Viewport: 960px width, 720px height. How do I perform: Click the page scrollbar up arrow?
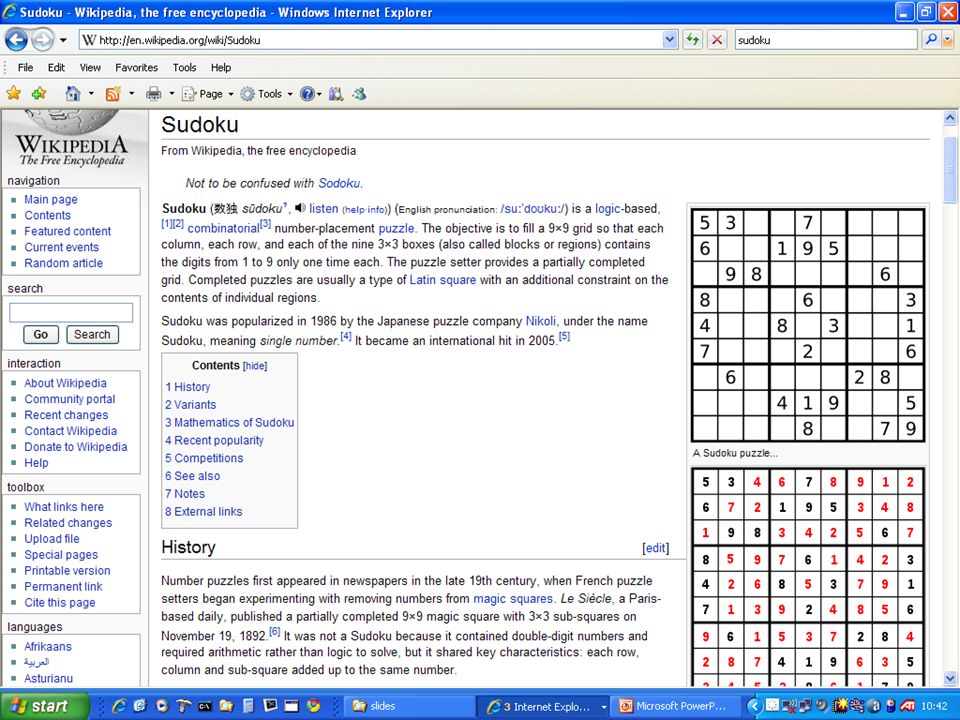[950, 118]
